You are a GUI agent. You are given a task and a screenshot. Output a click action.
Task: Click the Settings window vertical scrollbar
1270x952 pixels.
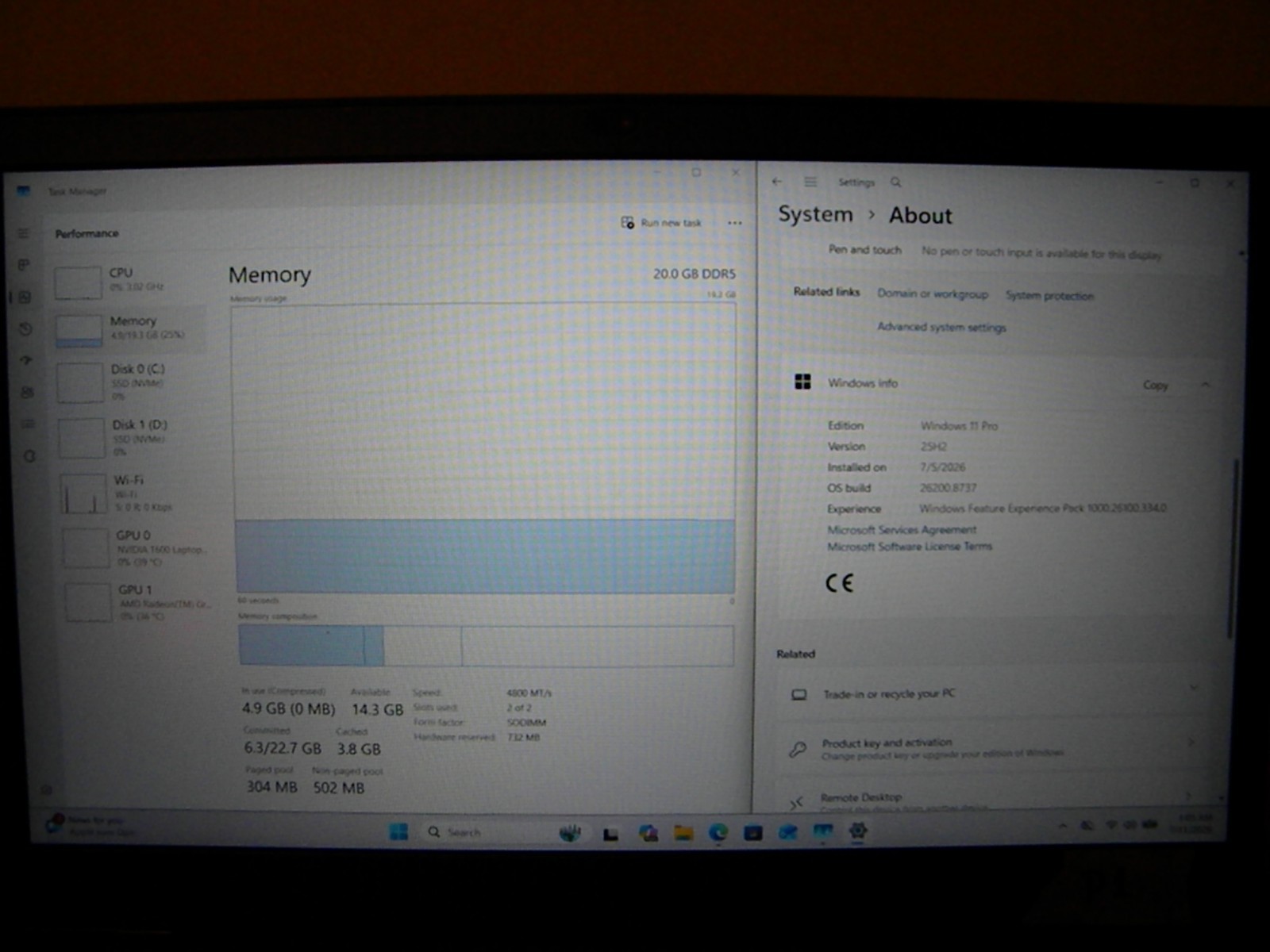coord(1233,547)
